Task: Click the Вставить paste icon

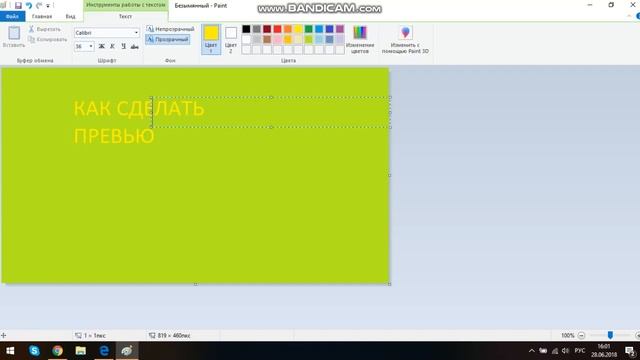Action: coord(14,33)
